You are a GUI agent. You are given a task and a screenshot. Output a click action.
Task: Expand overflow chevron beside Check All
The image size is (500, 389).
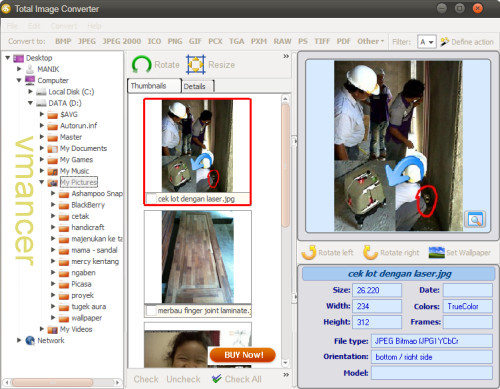(x=286, y=375)
